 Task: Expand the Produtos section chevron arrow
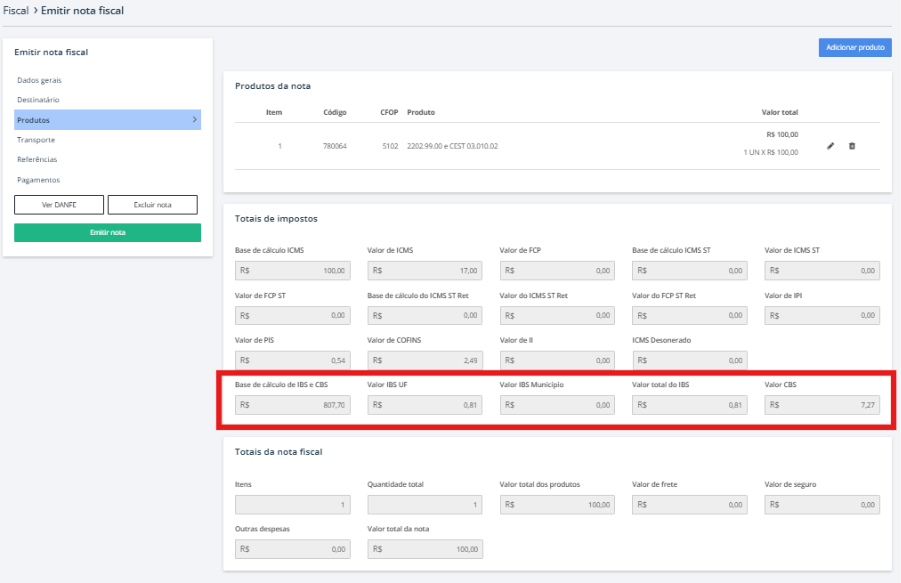pyautogui.click(x=194, y=120)
